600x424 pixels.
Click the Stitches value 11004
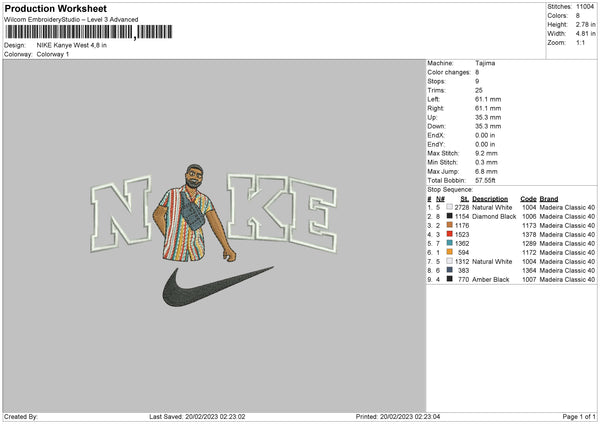[x=585, y=7]
